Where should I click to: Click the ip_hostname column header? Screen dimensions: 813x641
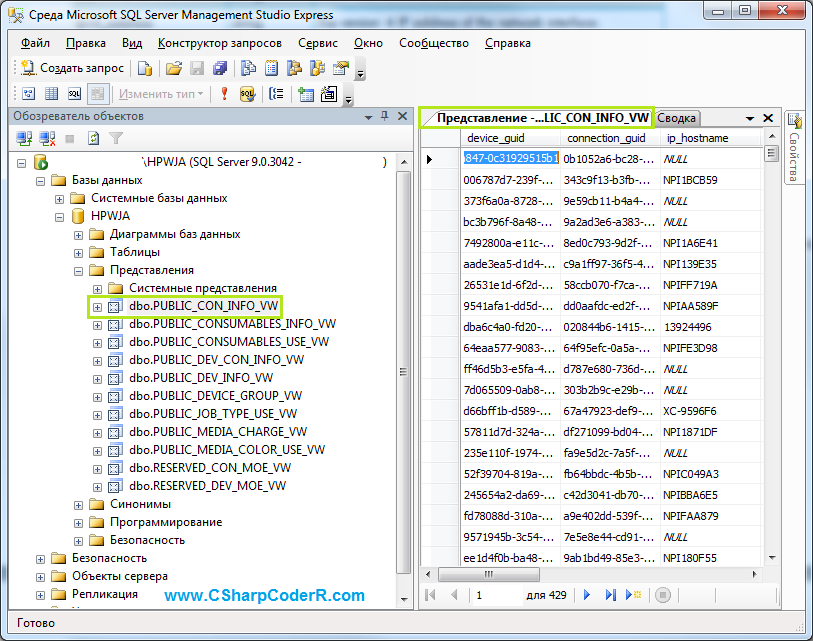tap(710, 138)
